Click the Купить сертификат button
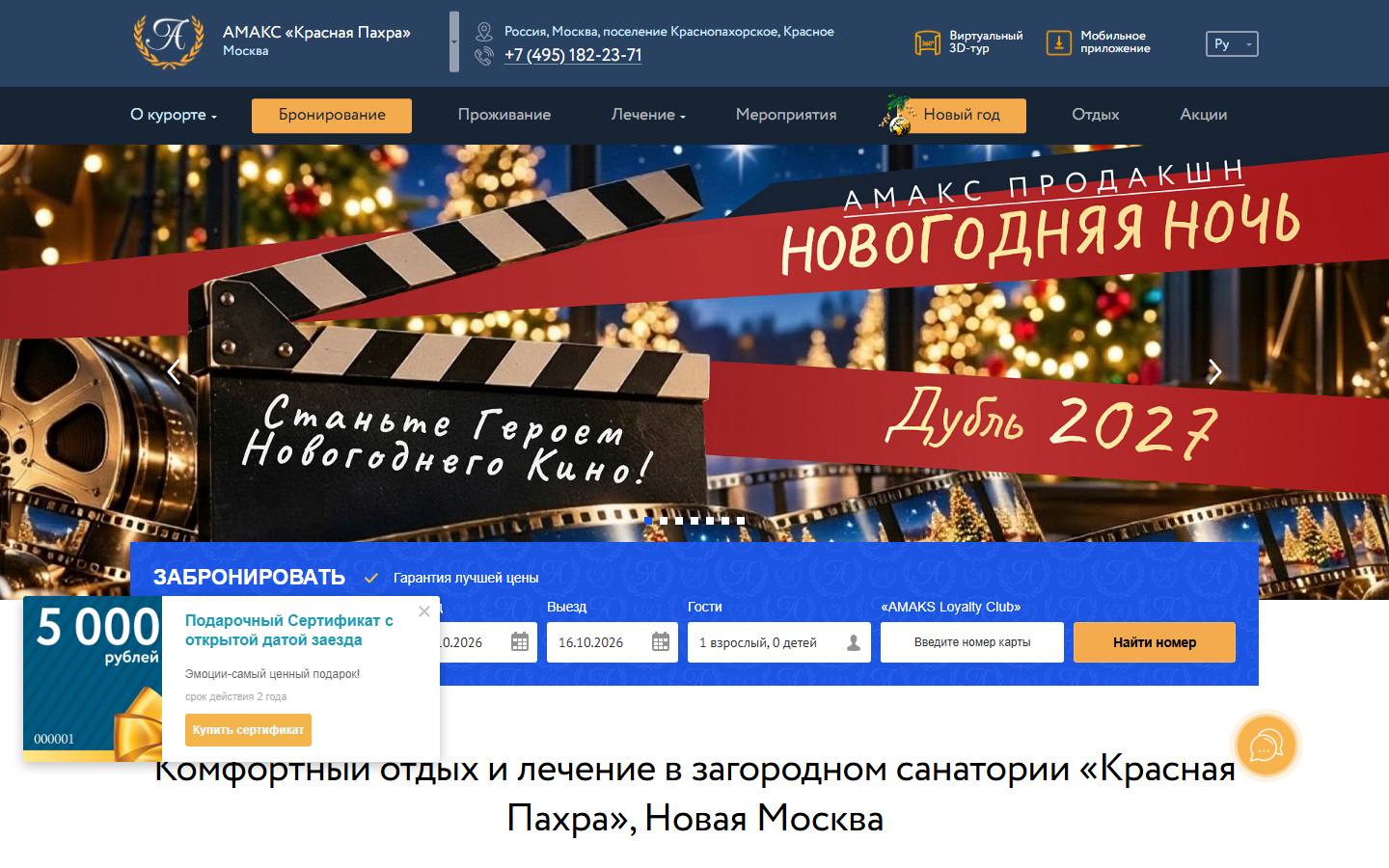 (x=248, y=730)
